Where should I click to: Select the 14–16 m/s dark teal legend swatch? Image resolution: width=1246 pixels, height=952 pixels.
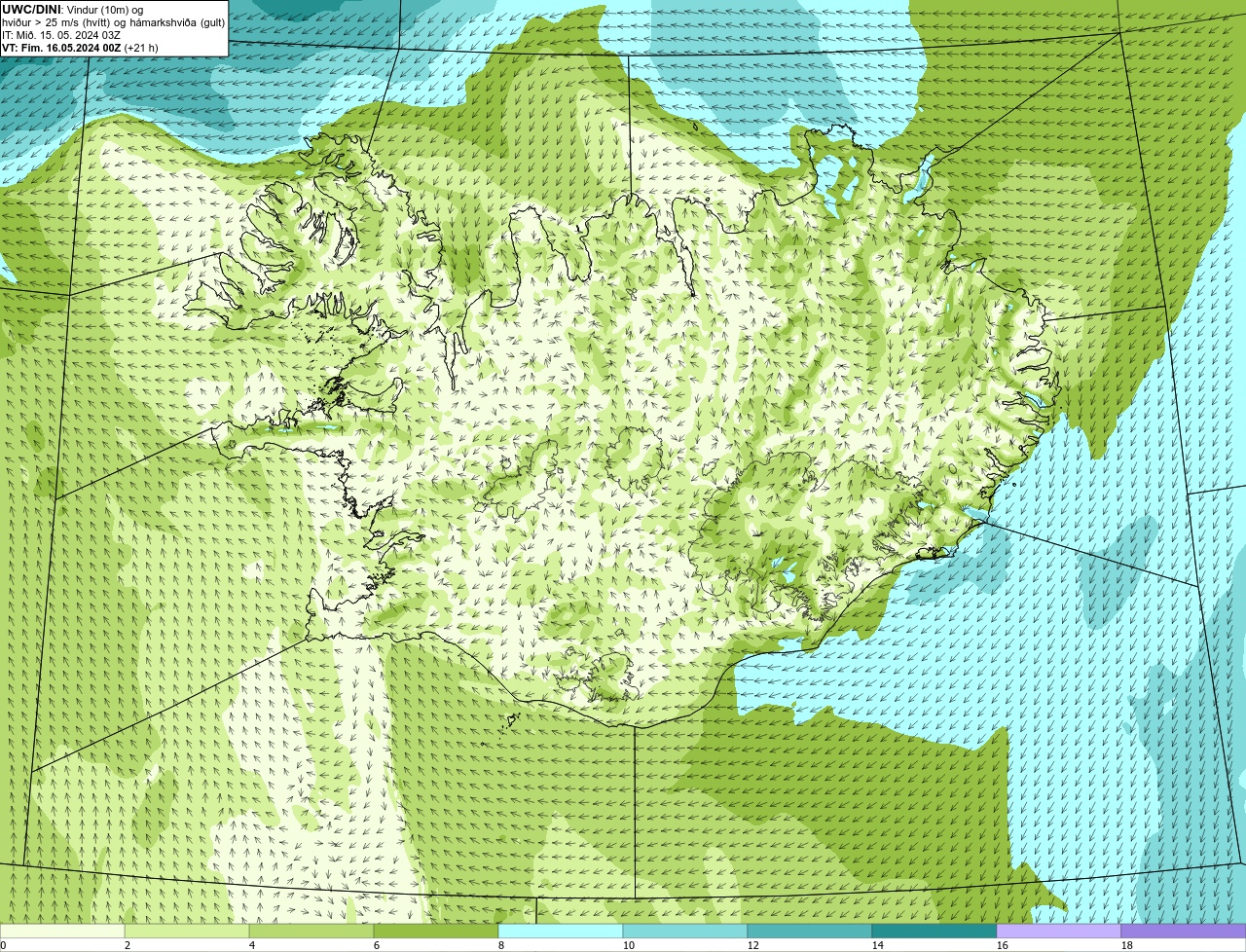(x=934, y=931)
